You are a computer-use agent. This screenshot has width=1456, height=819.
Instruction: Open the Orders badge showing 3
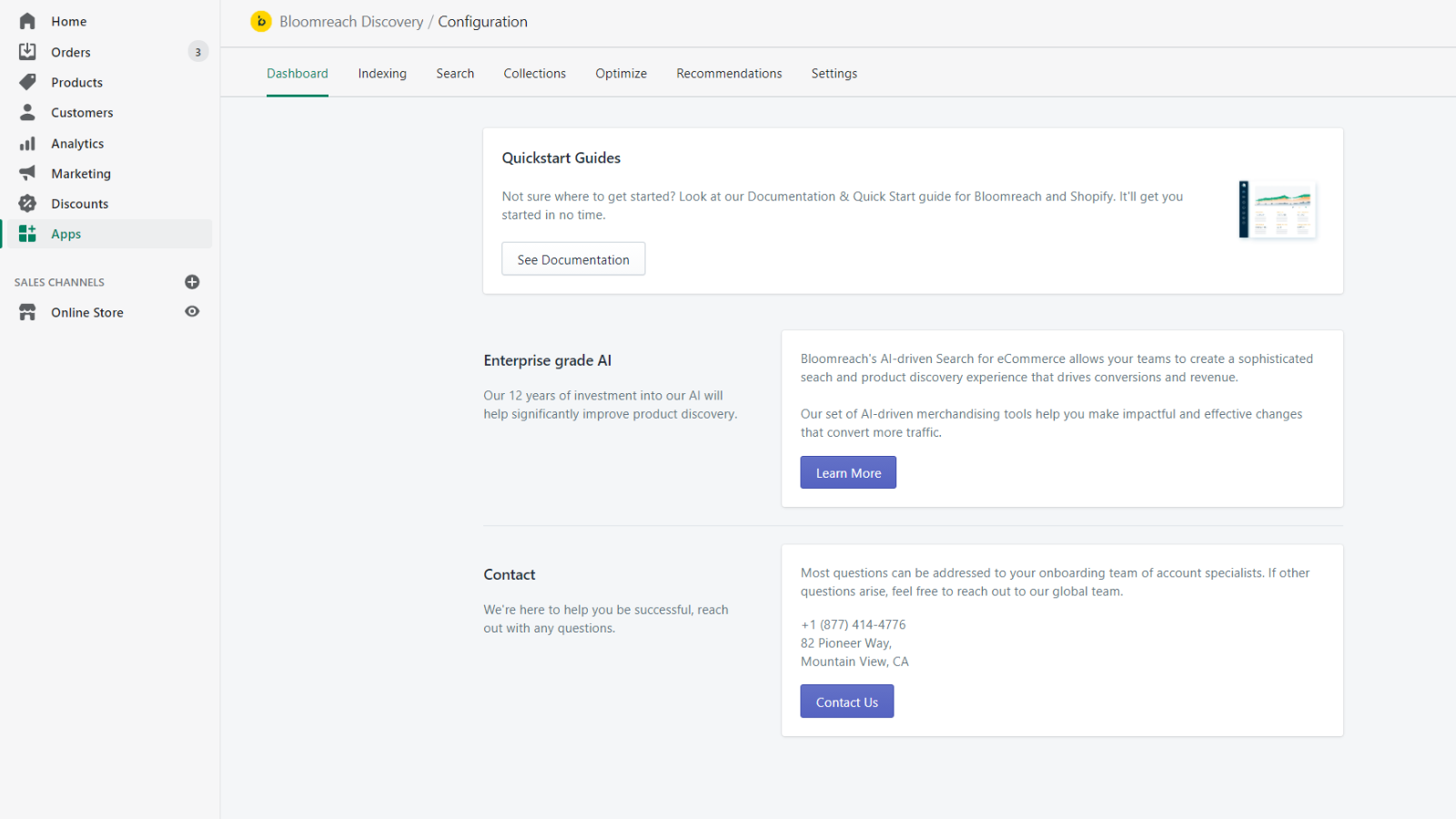197,52
